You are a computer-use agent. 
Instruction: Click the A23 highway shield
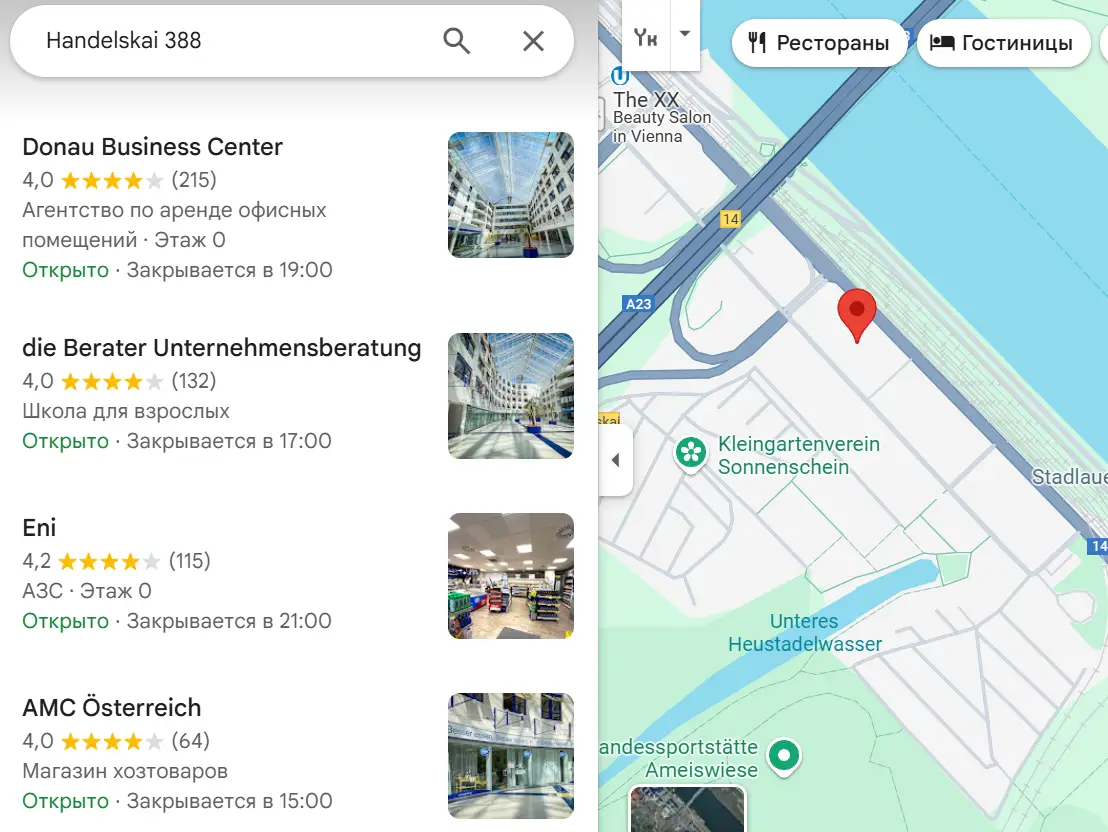click(x=637, y=304)
